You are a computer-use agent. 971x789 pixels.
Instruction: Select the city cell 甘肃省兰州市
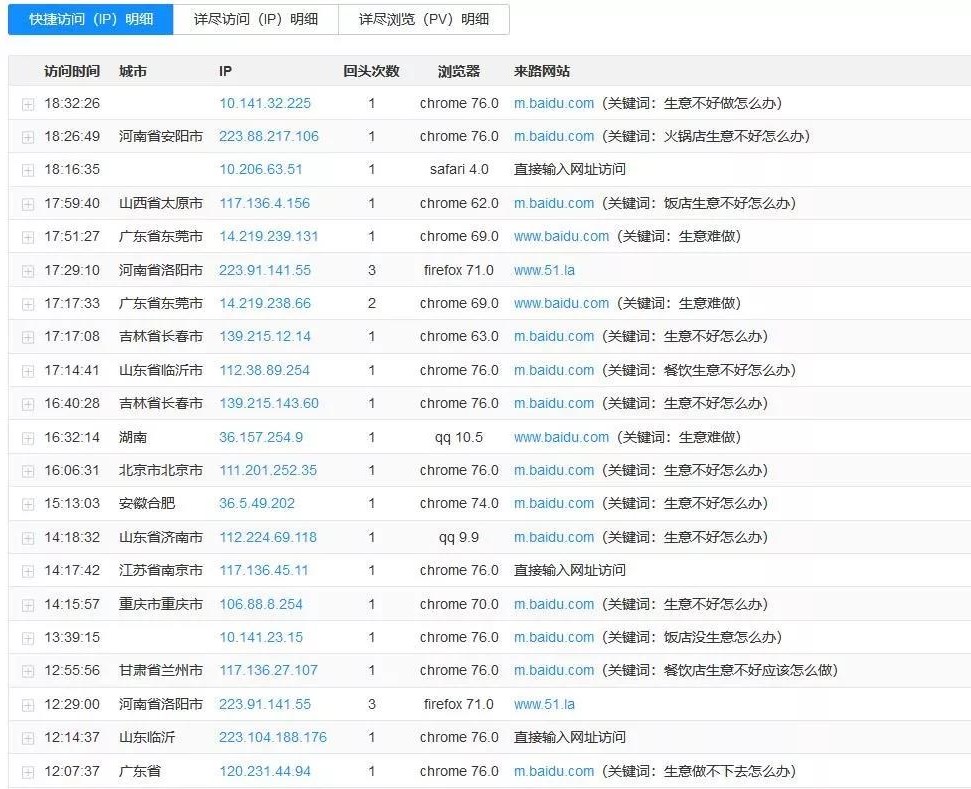click(x=161, y=670)
